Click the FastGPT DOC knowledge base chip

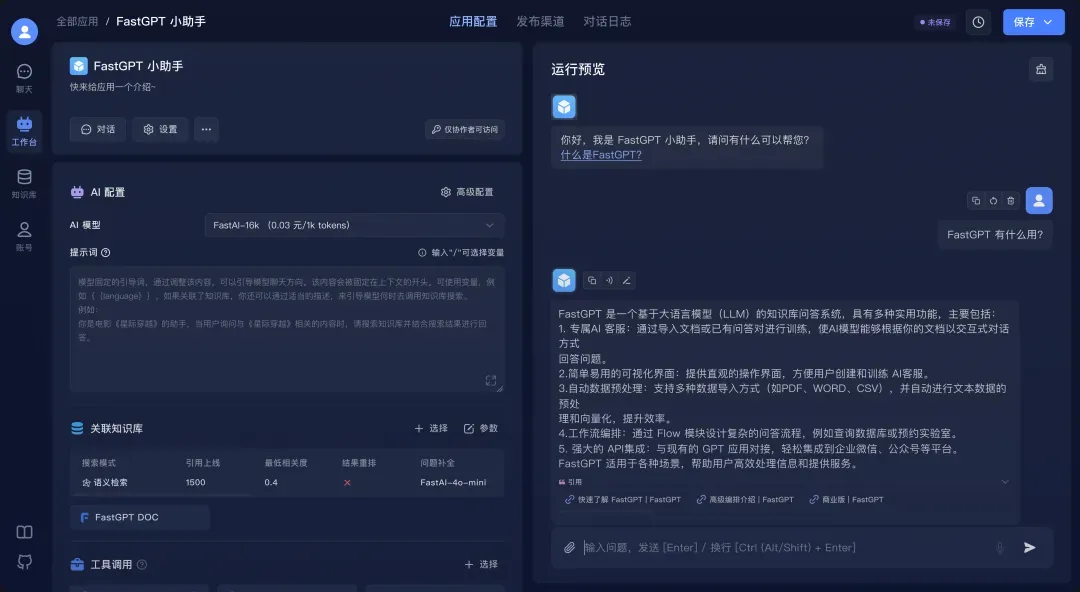click(x=140, y=518)
